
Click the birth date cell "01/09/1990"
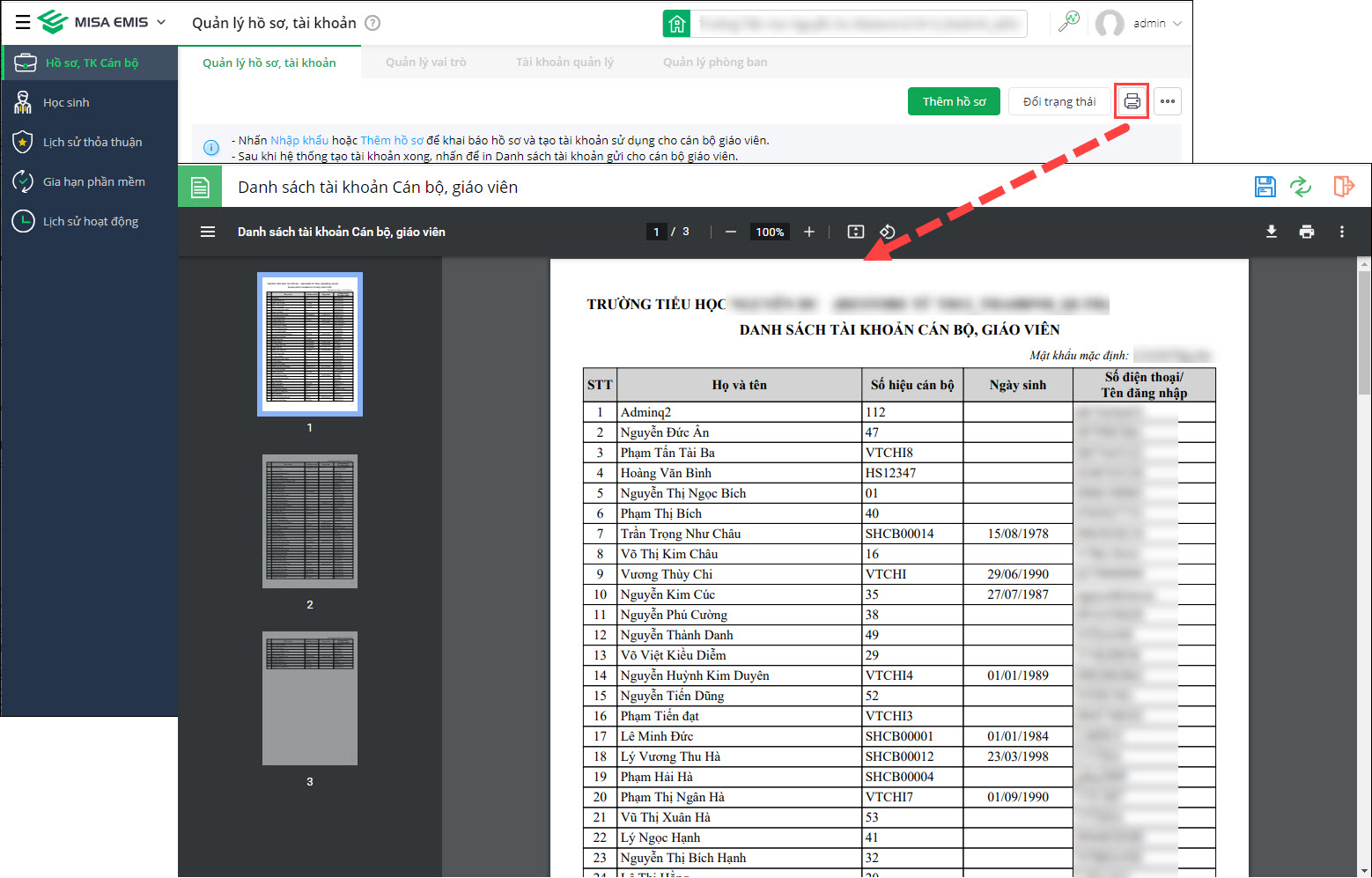(1018, 797)
